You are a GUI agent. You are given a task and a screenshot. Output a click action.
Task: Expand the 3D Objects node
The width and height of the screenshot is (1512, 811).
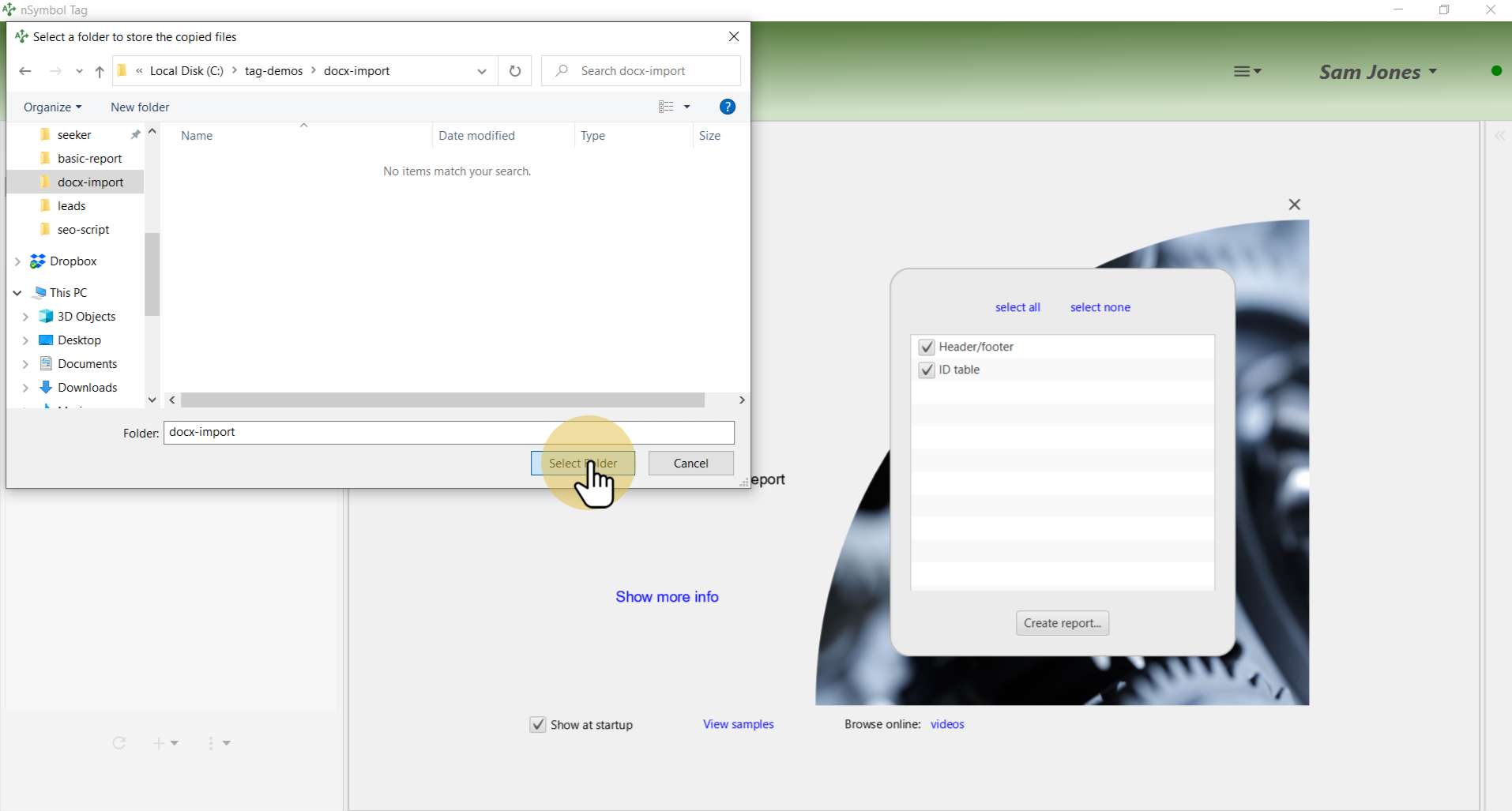tap(25, 317)
